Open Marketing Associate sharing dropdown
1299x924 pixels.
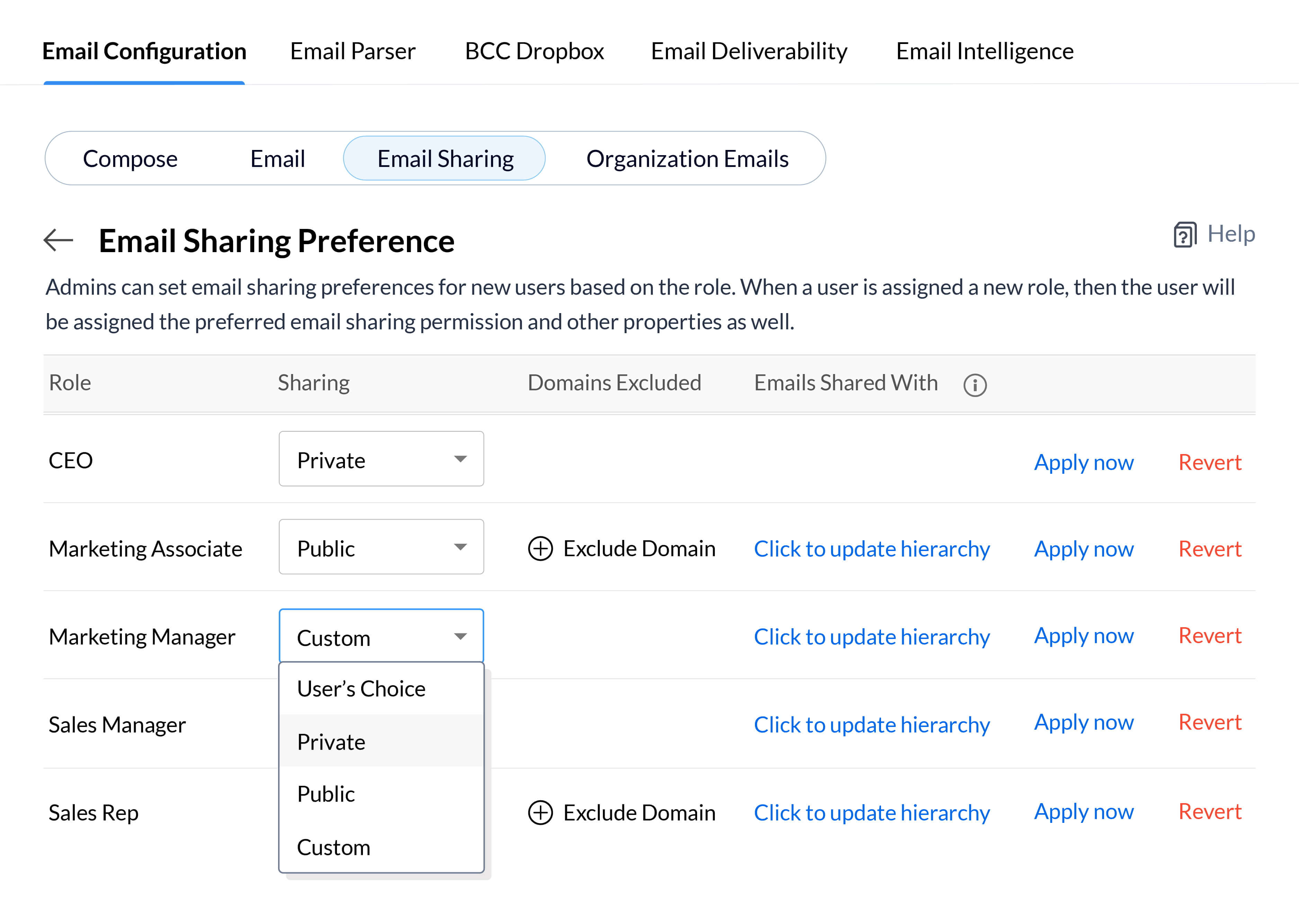click(381, 547)
